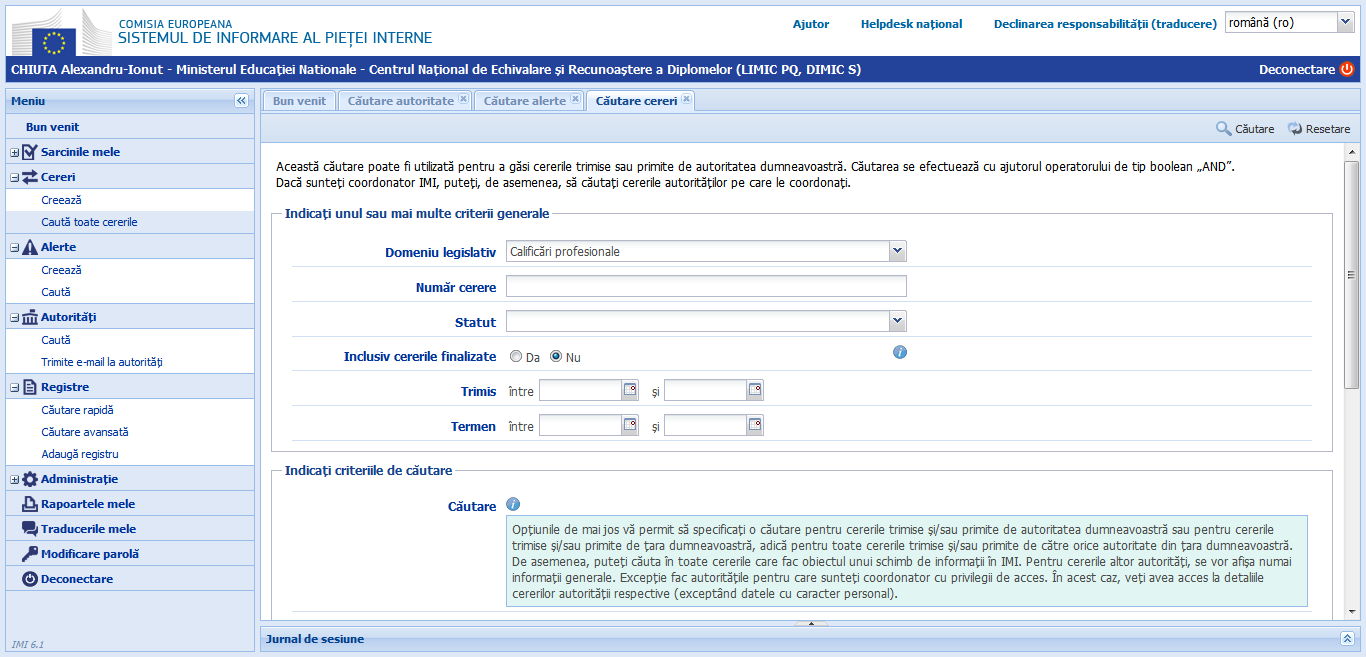Viewport: 1366px width, 657px height.
Task: Switch to the Bun venit tab
Action: click(297, 100)
